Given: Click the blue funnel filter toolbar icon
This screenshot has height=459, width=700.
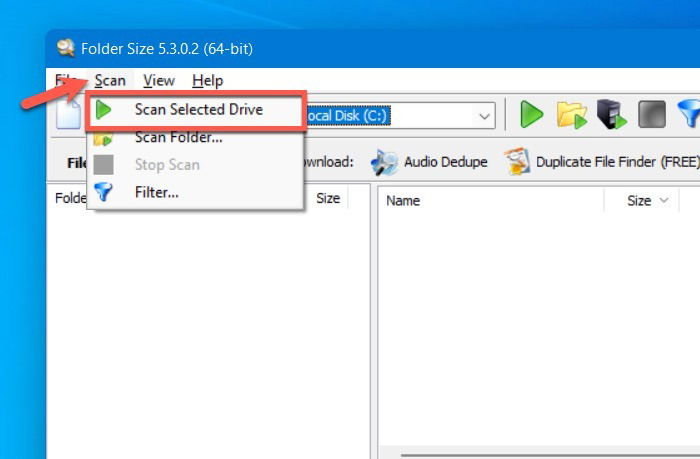Looking at the screenshot, I should [689, 113].
